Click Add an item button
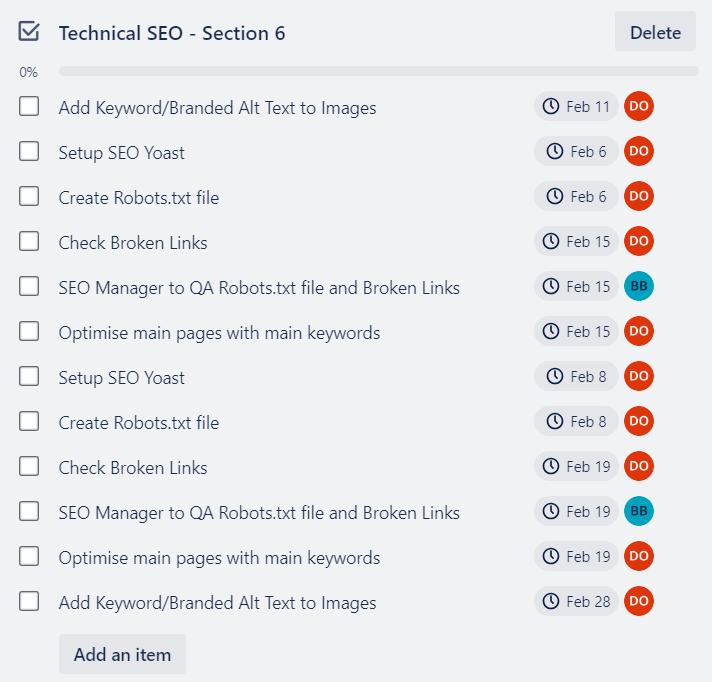This screenshot has width=712, height=682. (122, 655)
